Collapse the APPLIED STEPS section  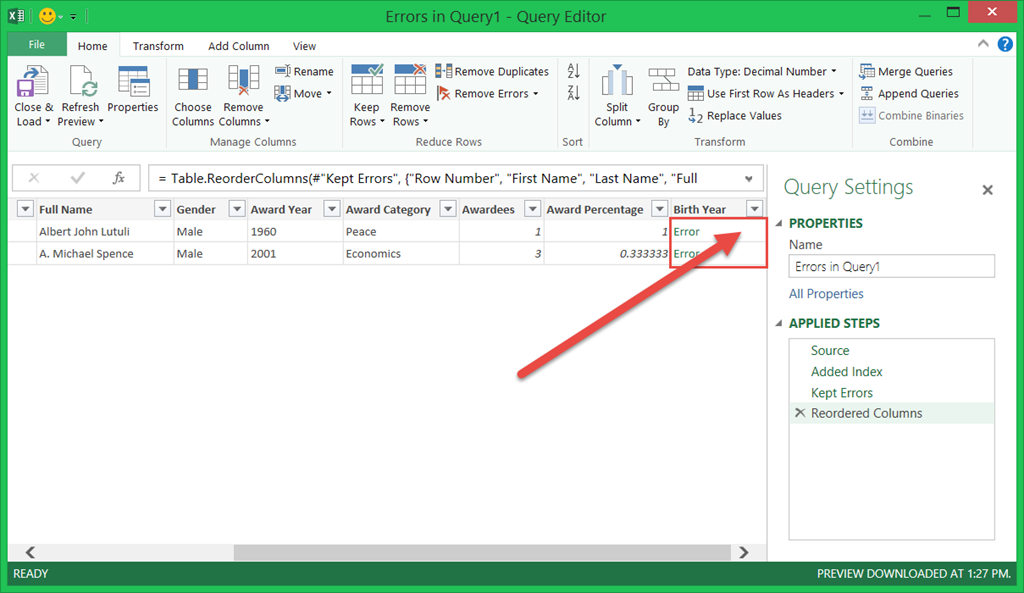click(x=778, y=323)
